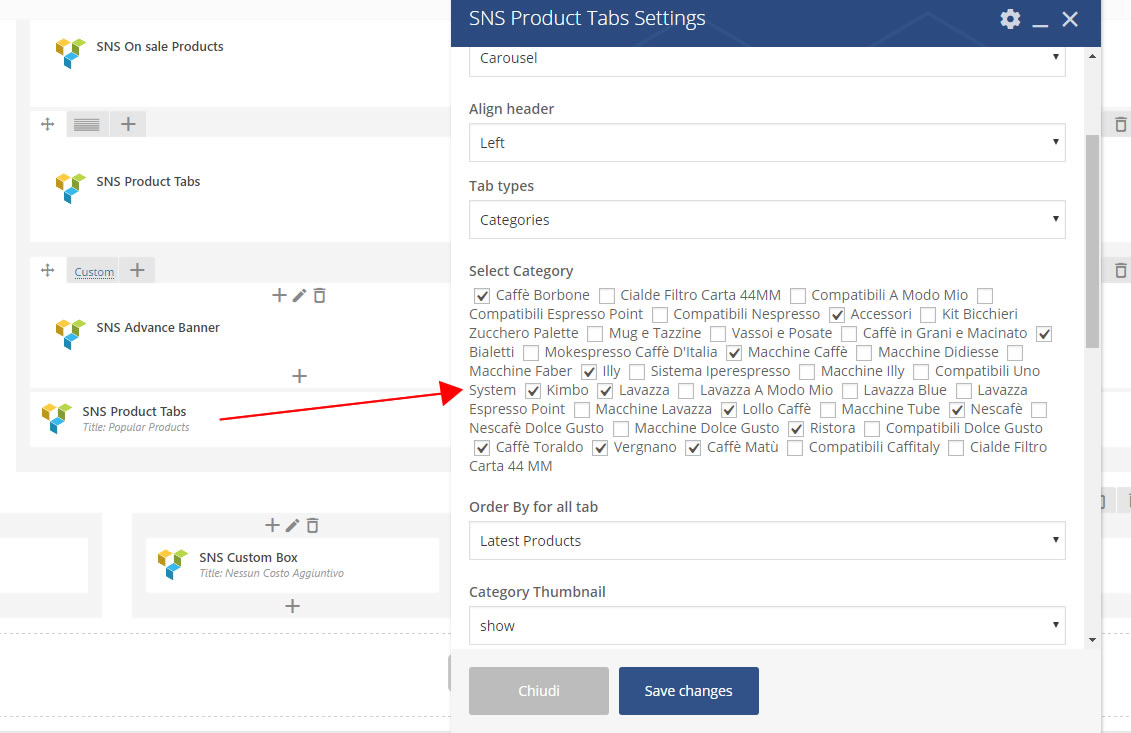Open Order By for all tab dropdown

766,541
